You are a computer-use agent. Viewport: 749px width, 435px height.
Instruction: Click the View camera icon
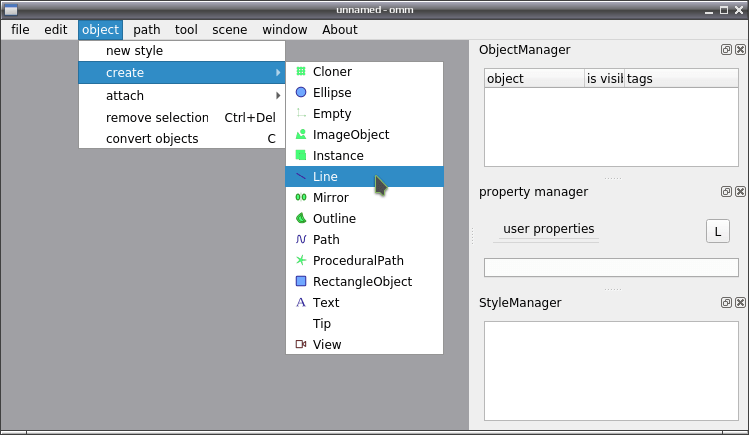click(x=301, y=345)
